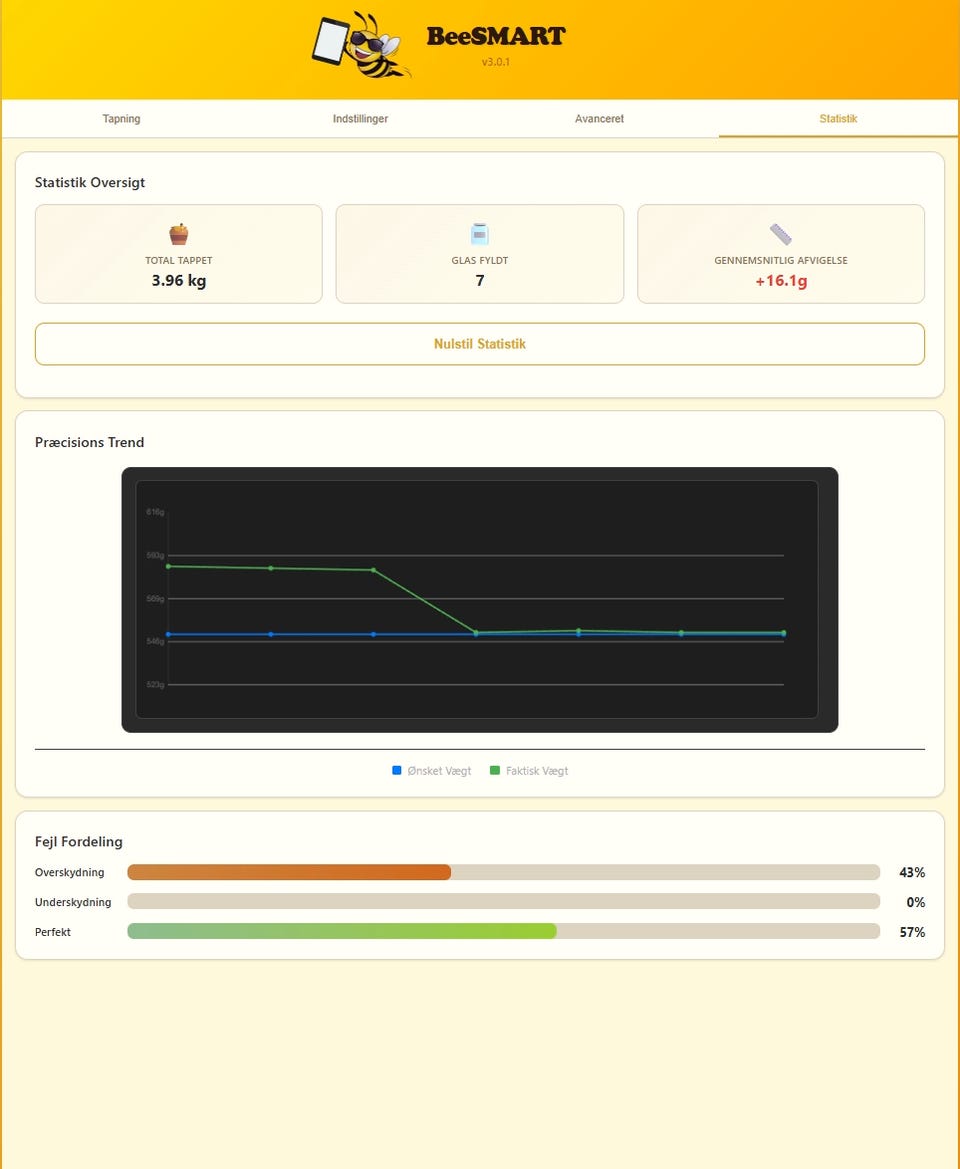The image size is (960, 1169).
Task: Select the Statistik tab
Action: tap(839, 119)
